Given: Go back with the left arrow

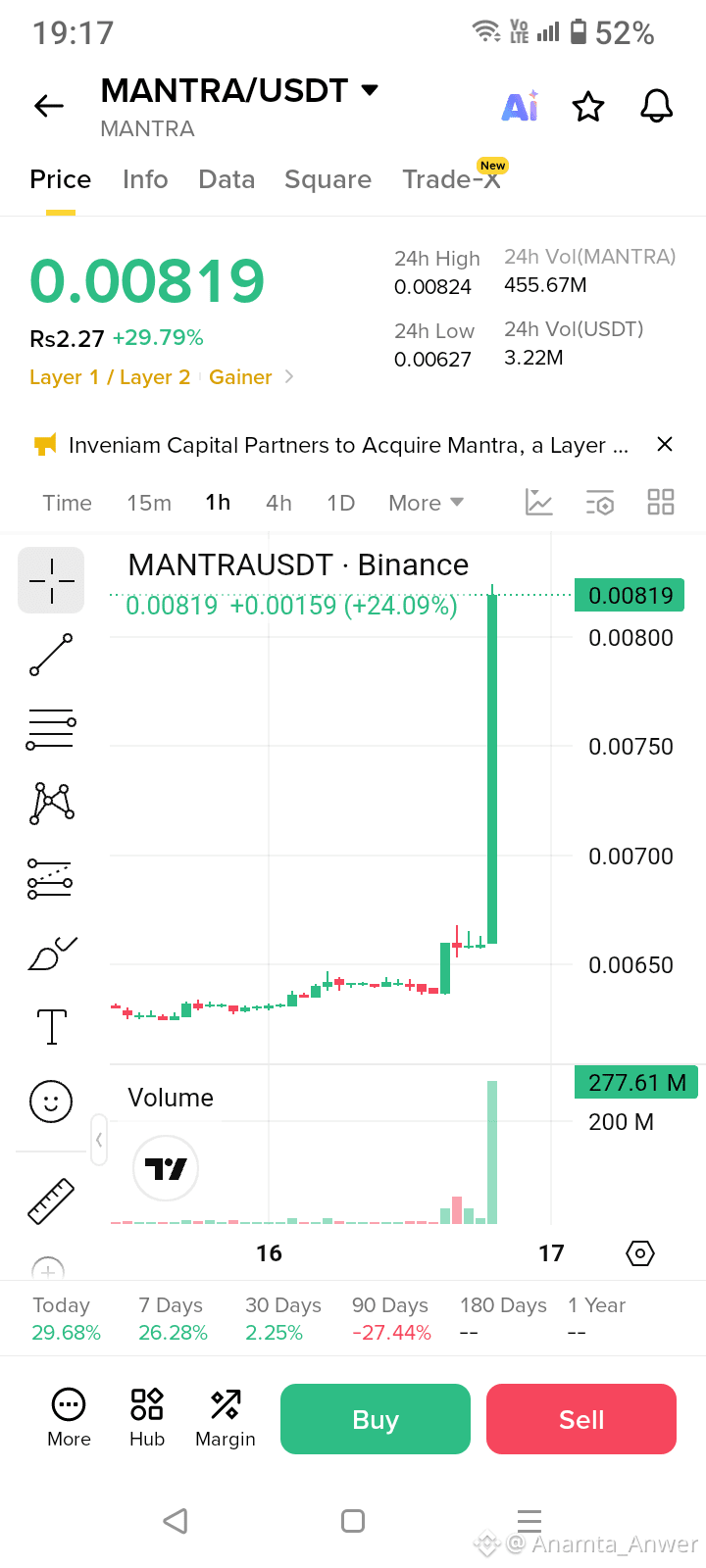Looking at the screenshot, I should [x=49, y=106].
